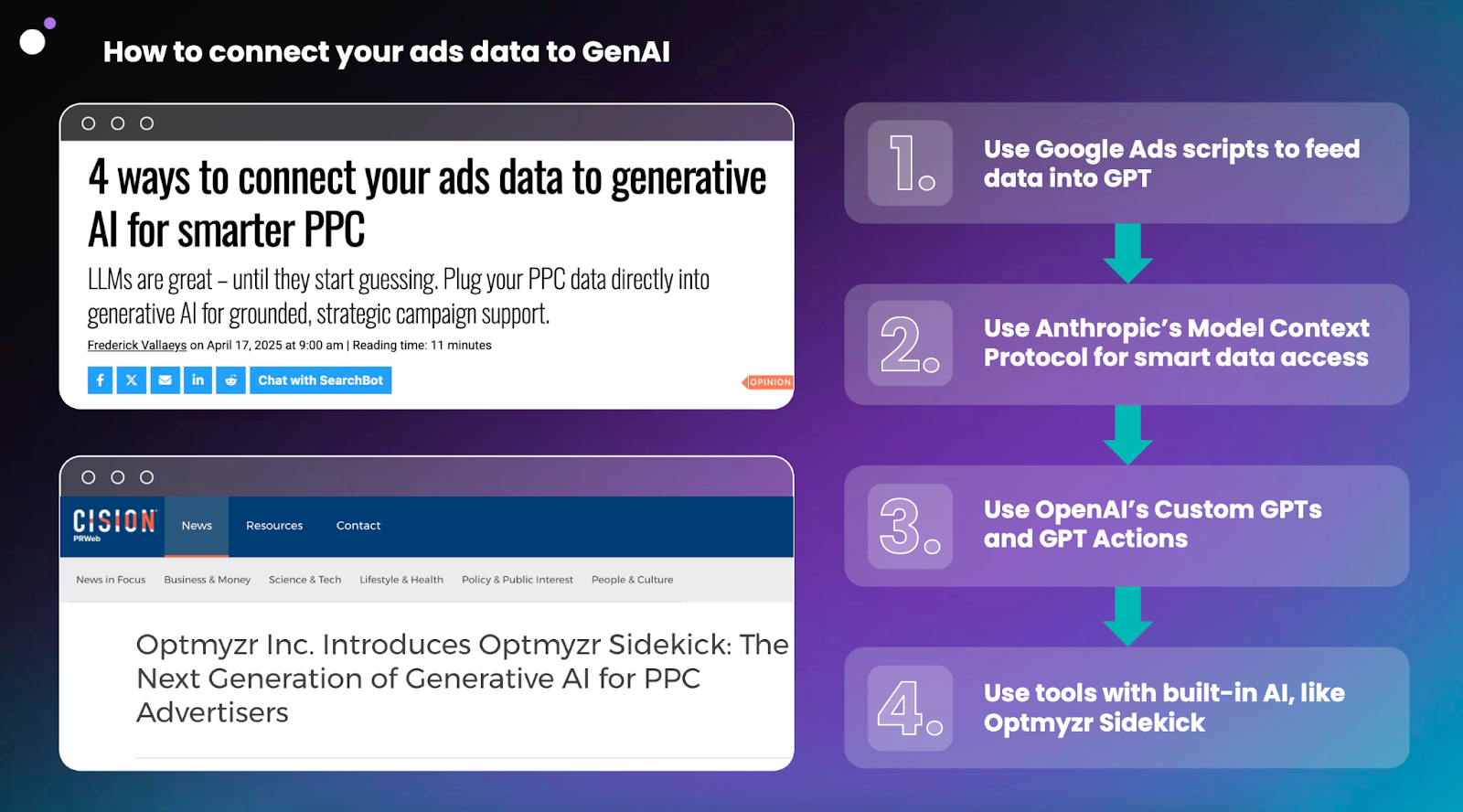Share the article via Facebook icon
Viewport: 1463px width, 812px height.
100,380
